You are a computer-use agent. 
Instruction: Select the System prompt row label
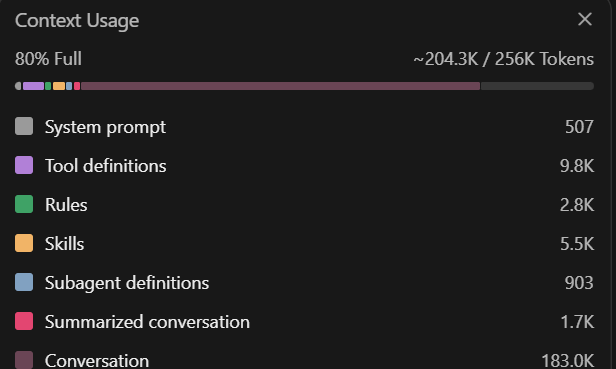click(105, 127)
